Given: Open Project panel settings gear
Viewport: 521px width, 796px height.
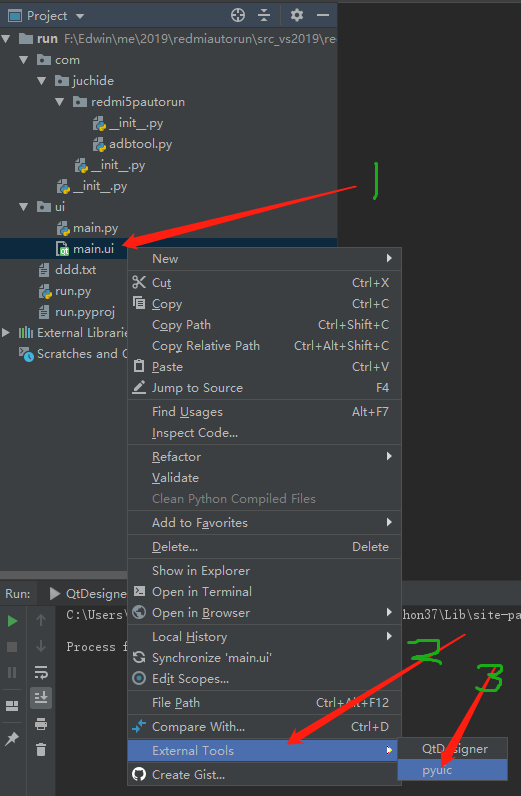Looking at the screenshot, I should [x=297, y=16].
